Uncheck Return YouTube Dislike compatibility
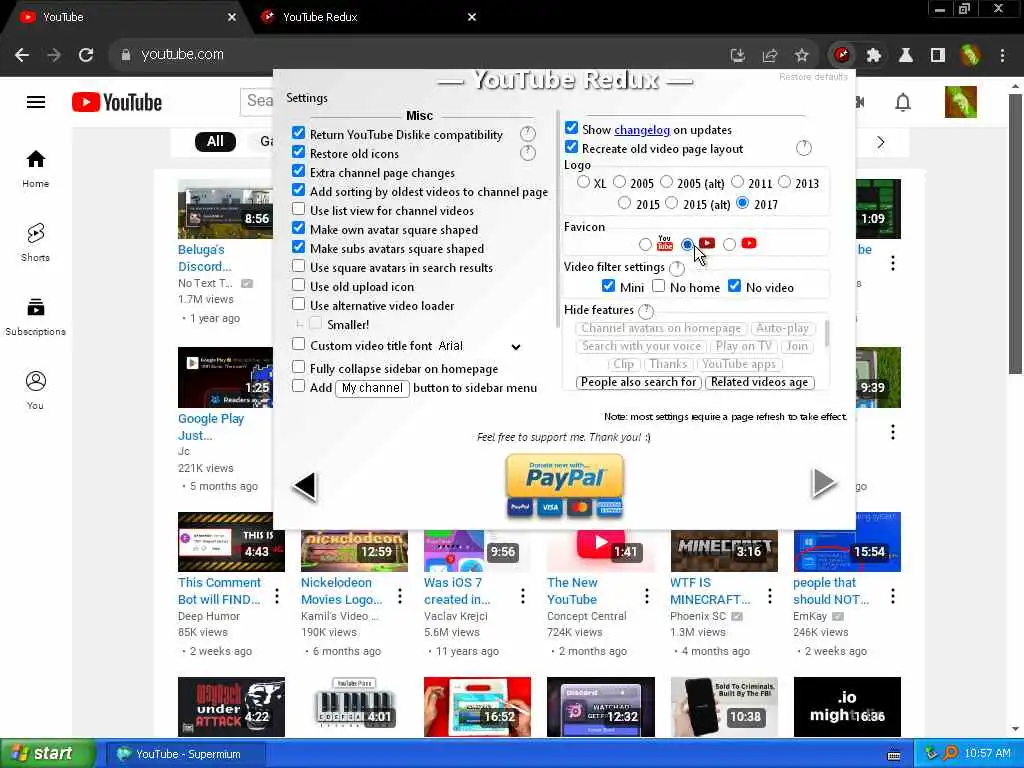The image size is (1024, 768). [x=298, y=133]
